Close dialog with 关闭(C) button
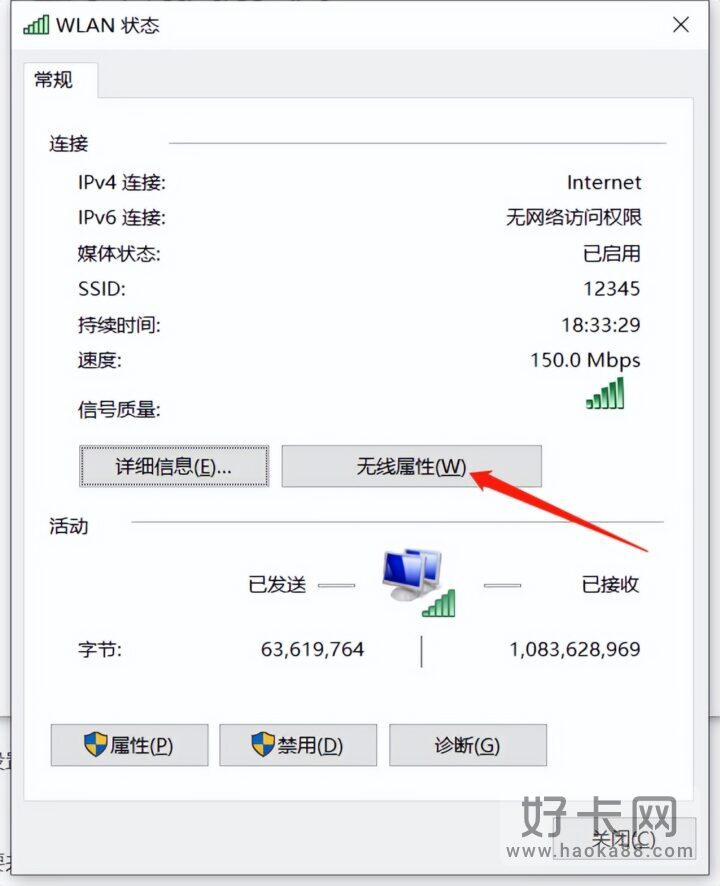This screenshot has height=886, width=720. 624,839
